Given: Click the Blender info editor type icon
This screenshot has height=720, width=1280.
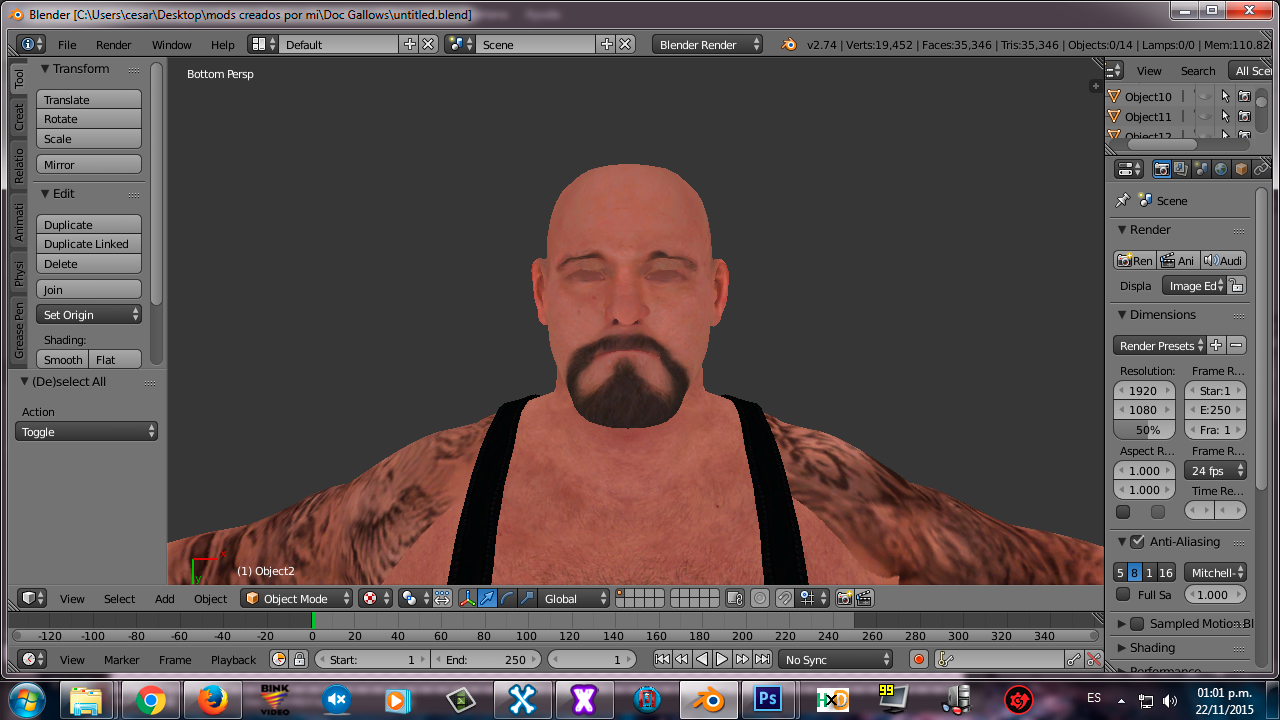Looking at the screenshot, I should click(31, 44).
